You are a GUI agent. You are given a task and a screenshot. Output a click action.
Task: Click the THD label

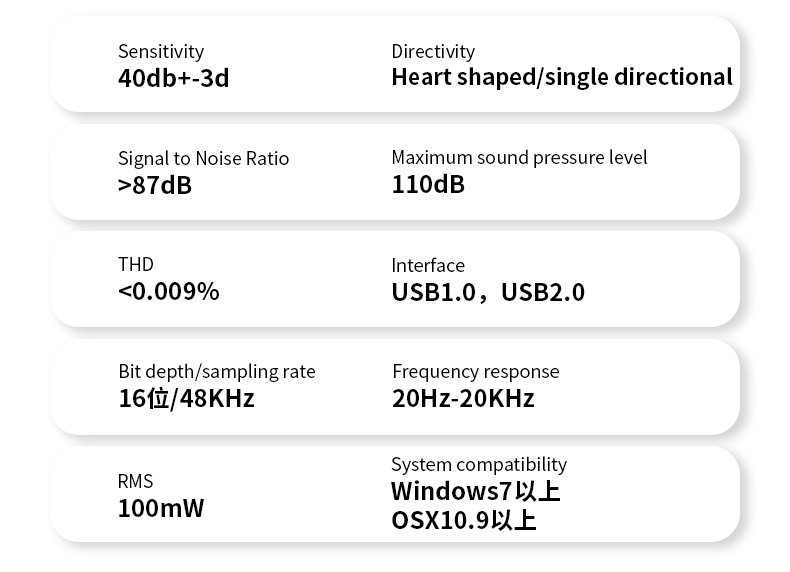pos(136,264)
